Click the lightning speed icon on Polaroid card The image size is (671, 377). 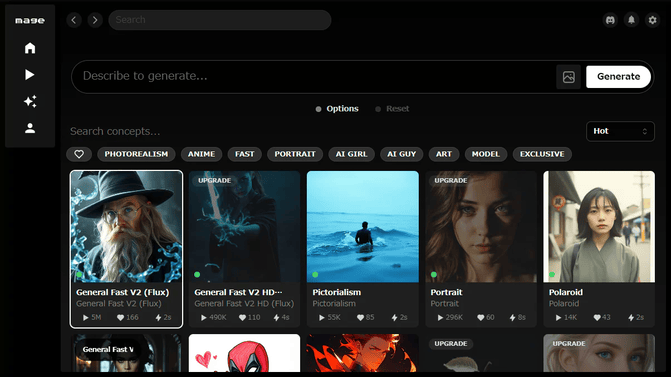pyautogui.click(x=631, y=318)
